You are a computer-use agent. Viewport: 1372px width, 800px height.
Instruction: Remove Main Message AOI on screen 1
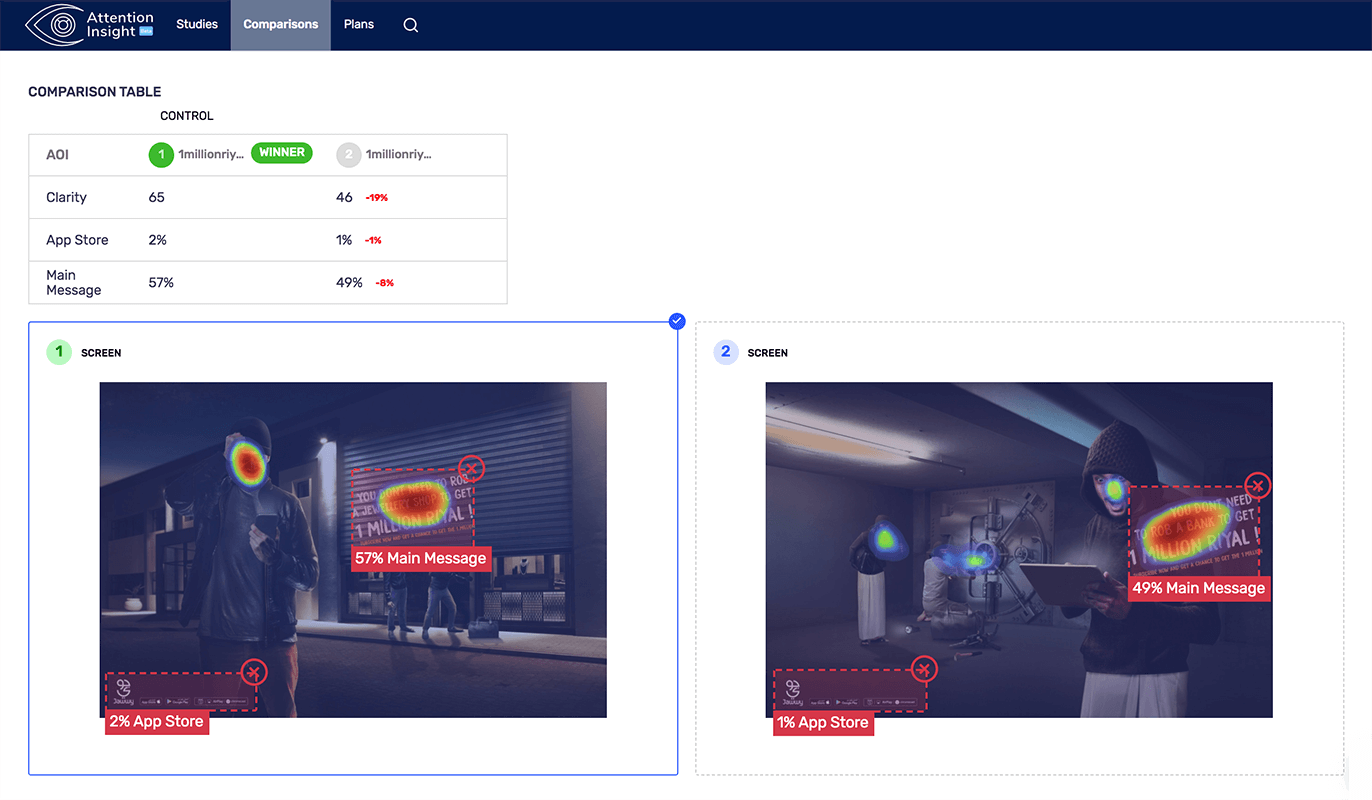click(472, 468)
